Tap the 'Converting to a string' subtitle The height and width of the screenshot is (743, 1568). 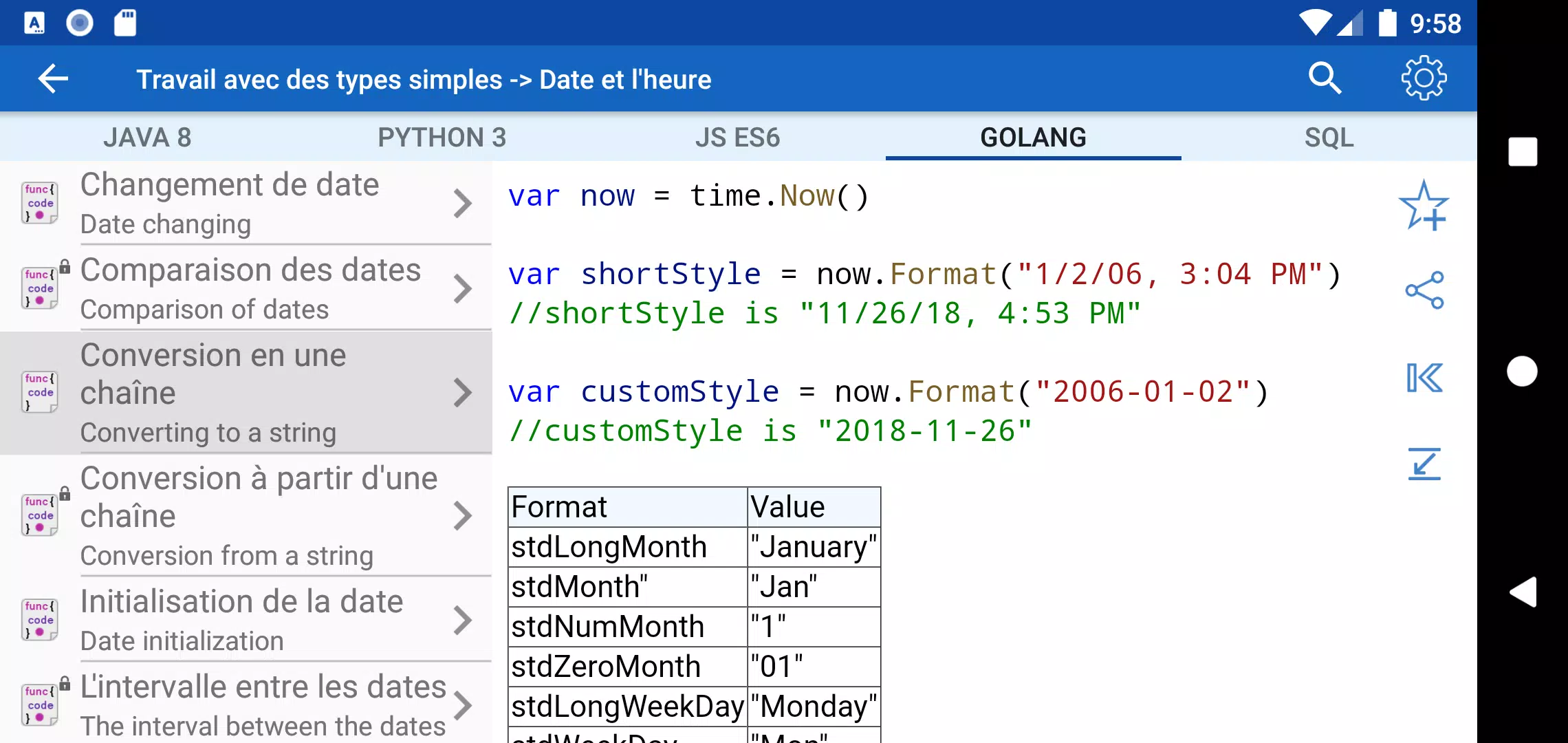click(208, 433)
